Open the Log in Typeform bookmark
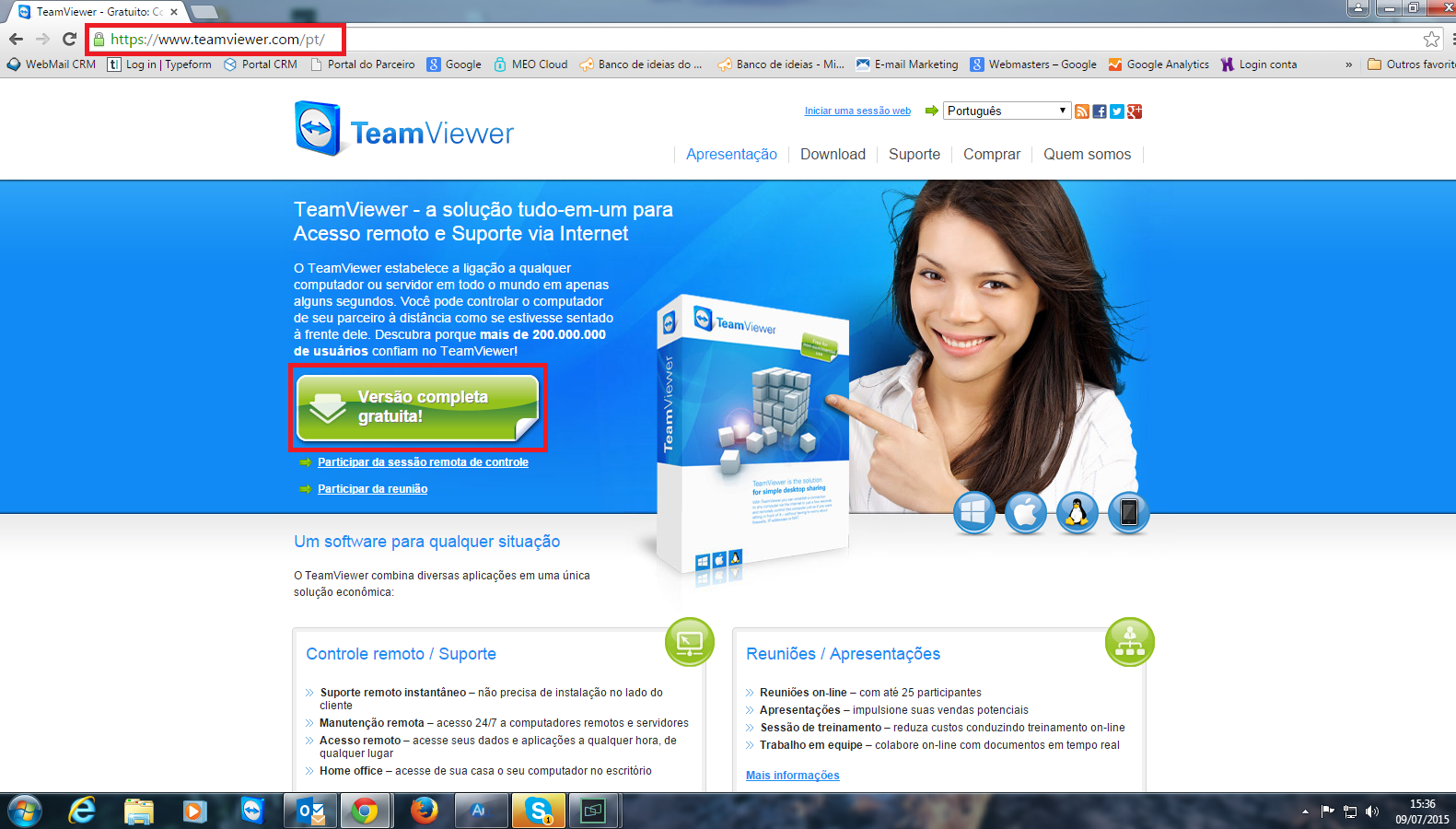Image resolution: width=1456 pixels, height=829 pixels. (x=159, y=64)
